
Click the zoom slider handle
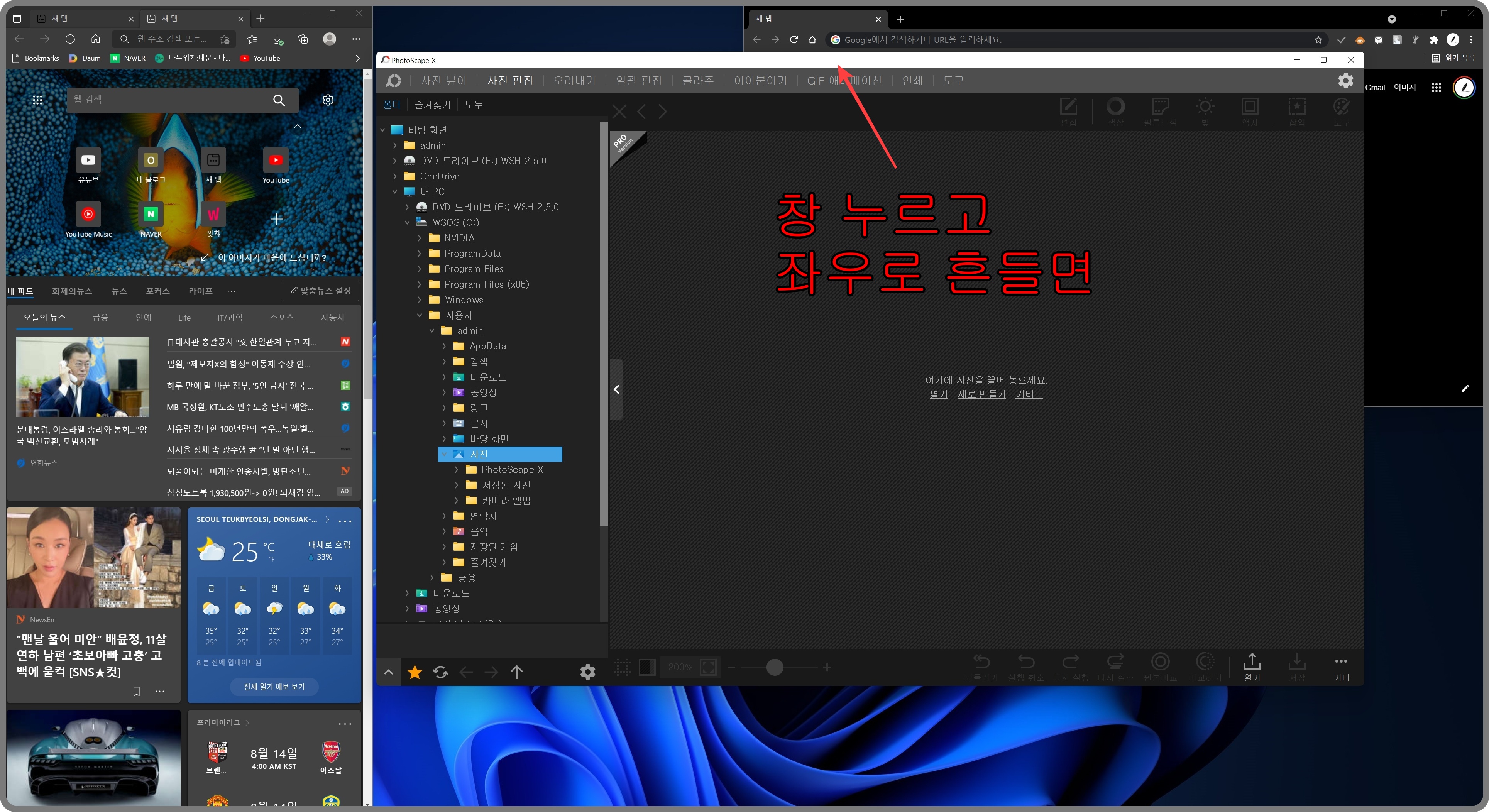click(x=775, y=668)
